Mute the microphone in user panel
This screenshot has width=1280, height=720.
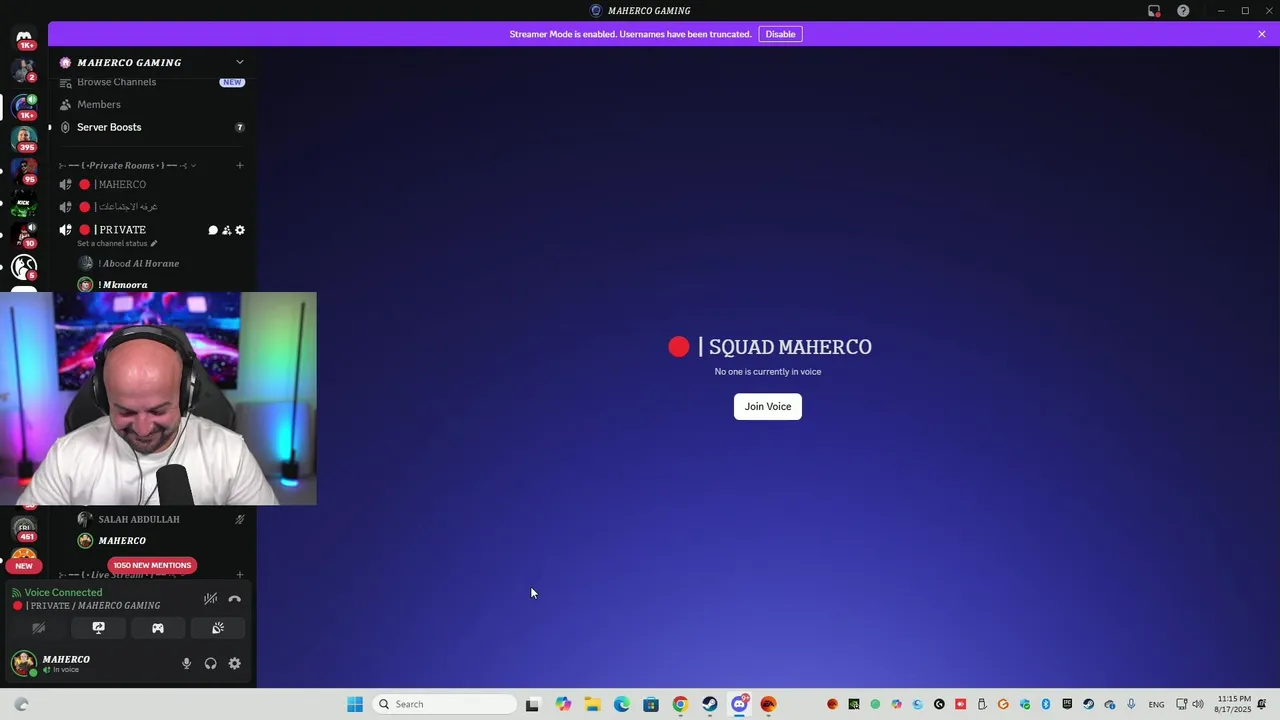(x=186, y=663)
